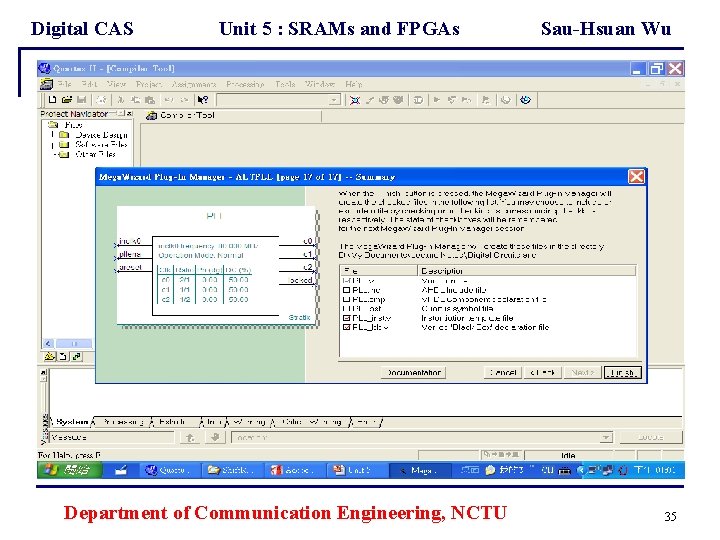Open the folder window taskbar item
This screenshot has height=540, width=720.
tap(231, 470)
